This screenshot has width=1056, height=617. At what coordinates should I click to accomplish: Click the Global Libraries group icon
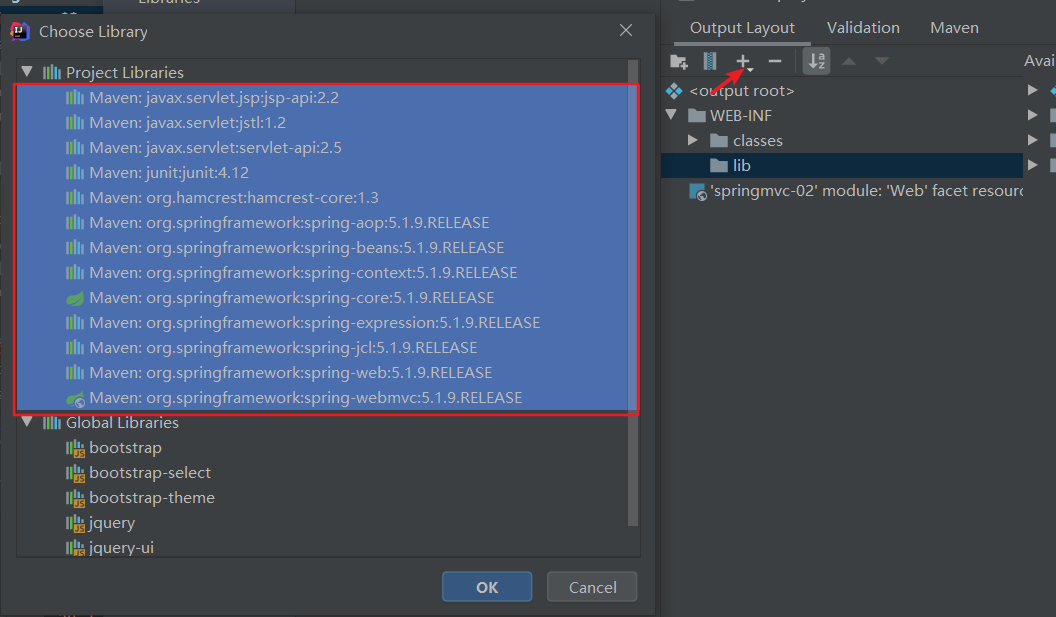tap(52, 422)
